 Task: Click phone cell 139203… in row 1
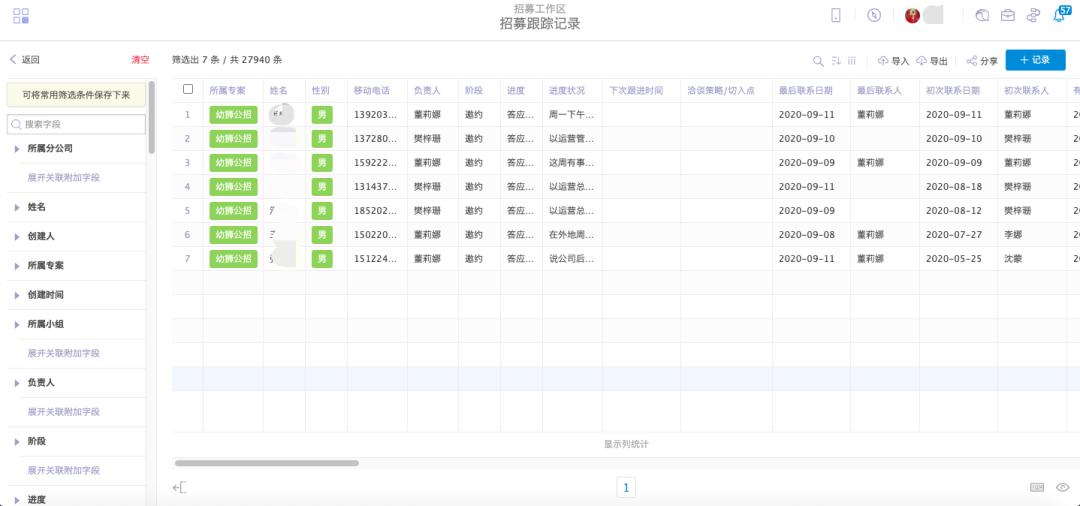(x=376, y=115)
